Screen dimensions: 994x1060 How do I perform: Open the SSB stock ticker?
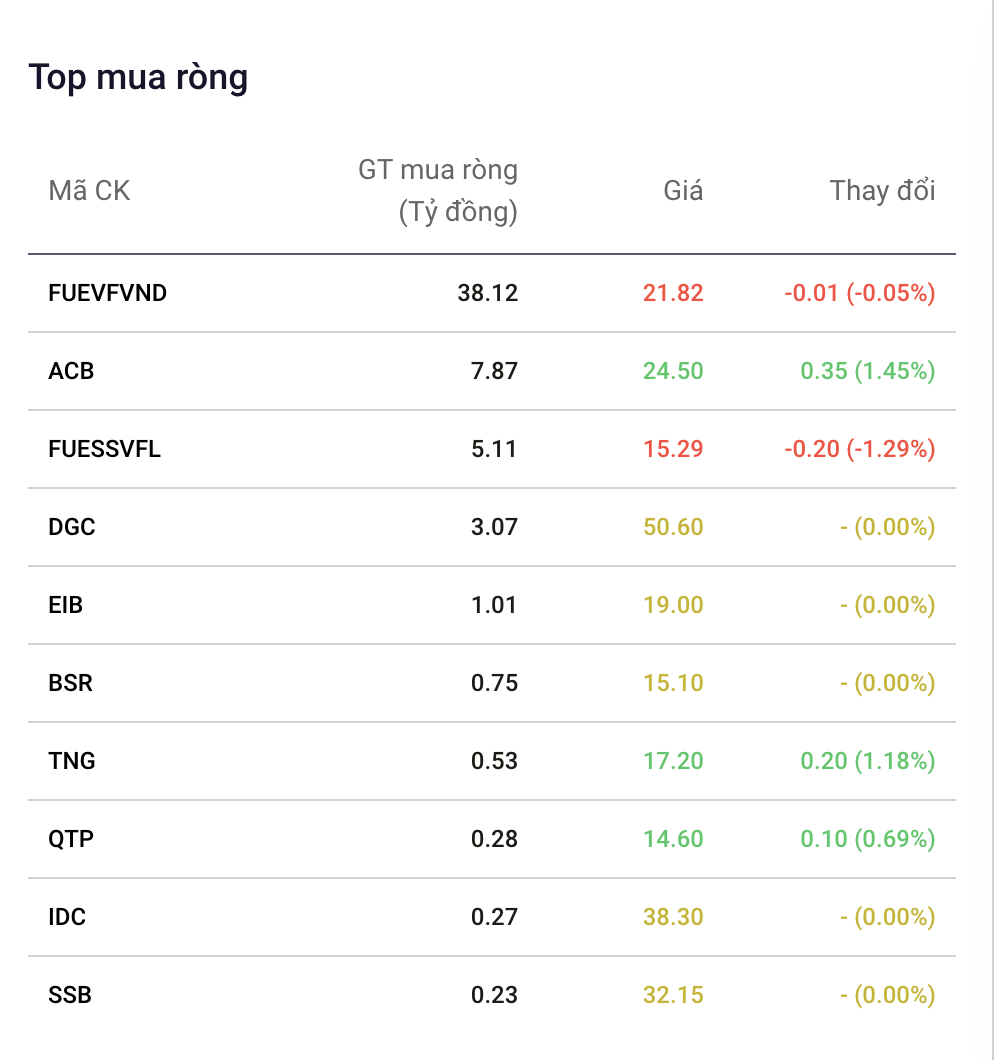[70, 995]
